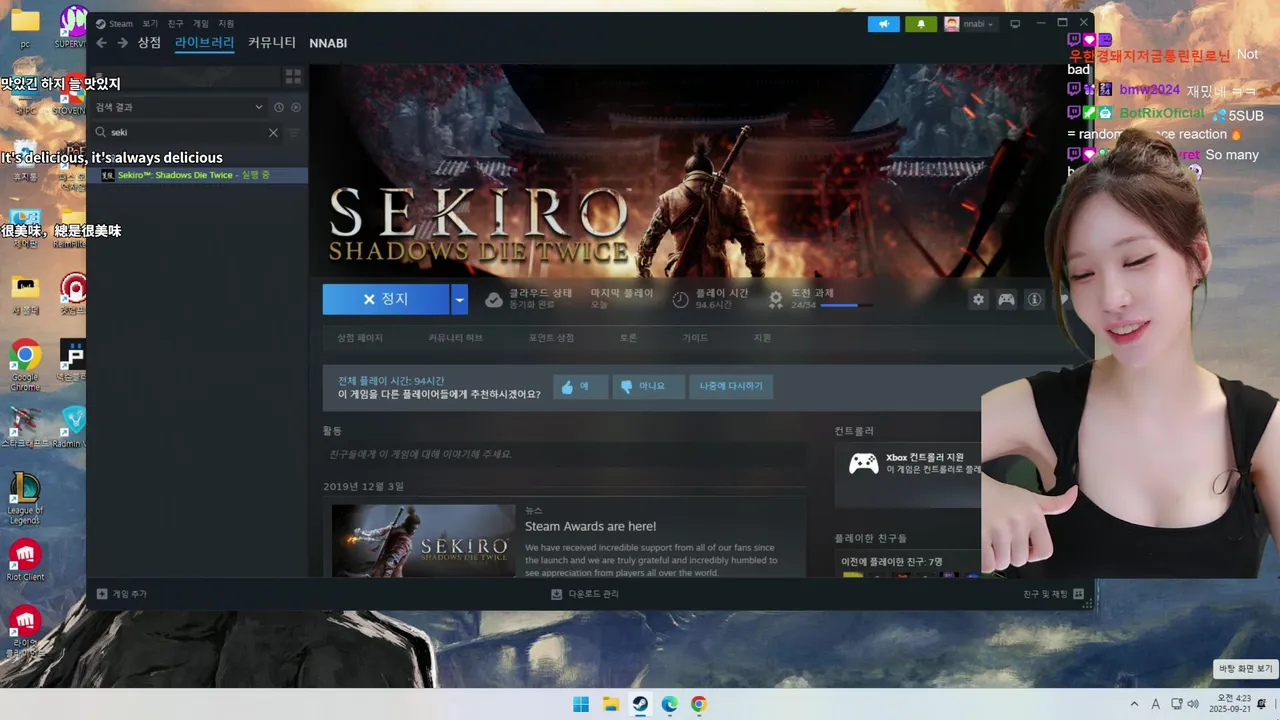Viewport: 1280px width, 720px height.
Task: Open Chrome on taskbar
Action: click(699, 704)
